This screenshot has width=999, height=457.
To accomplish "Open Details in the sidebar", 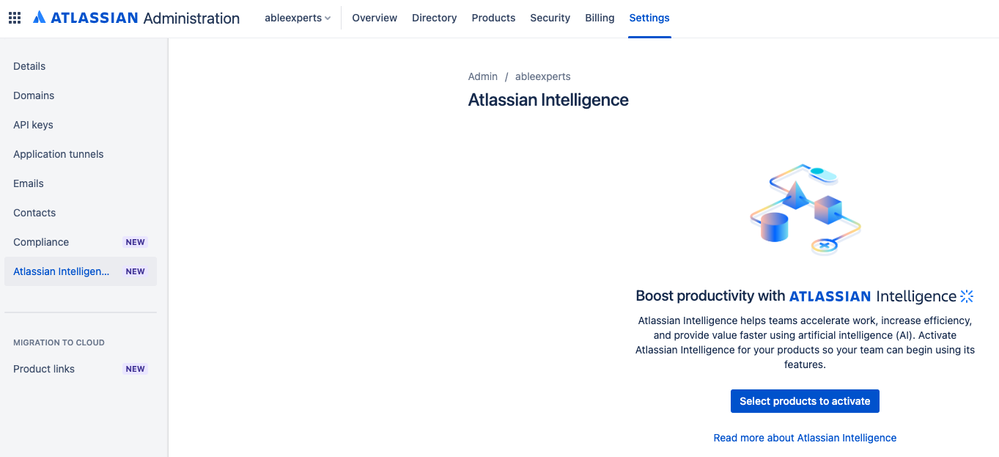I will point(80,66).
